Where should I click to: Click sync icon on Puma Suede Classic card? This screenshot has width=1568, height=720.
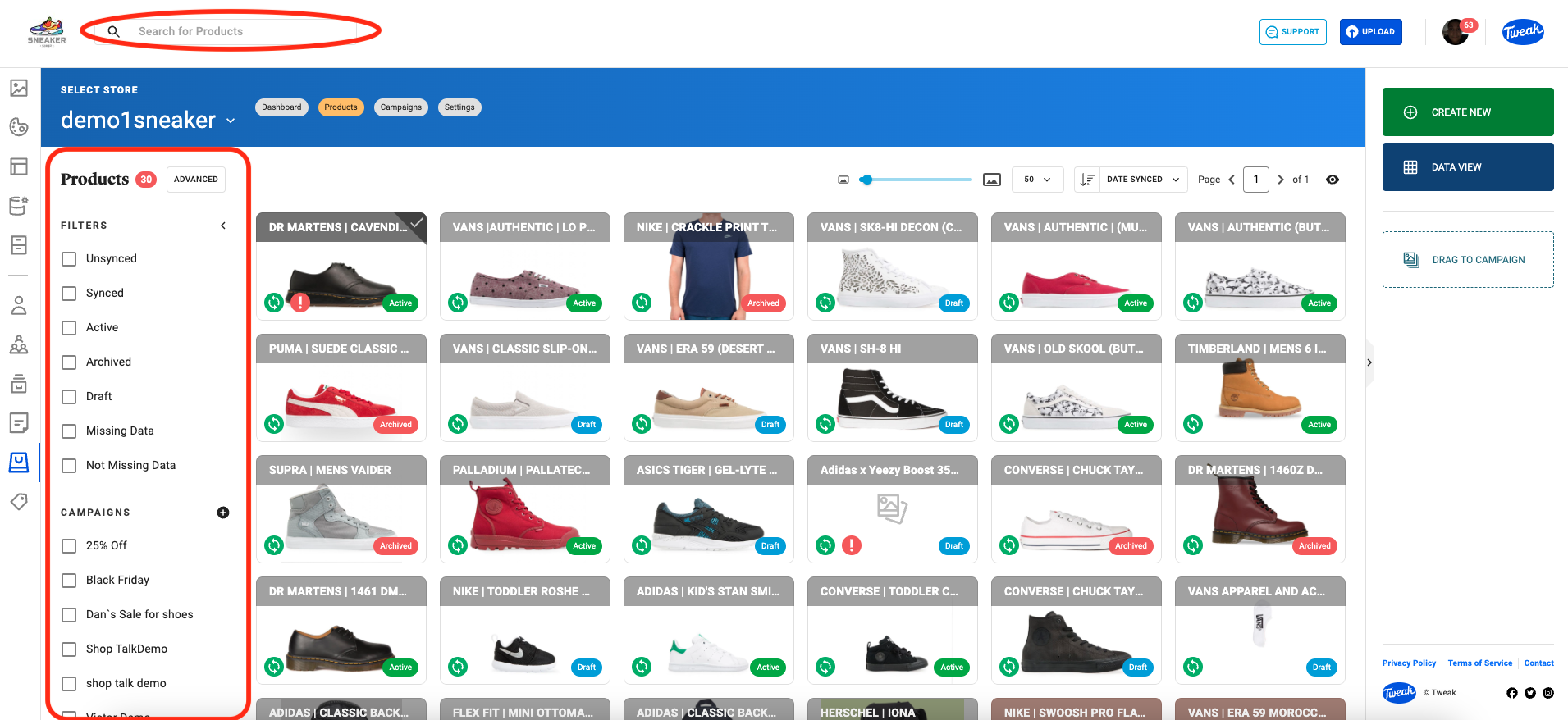coord(274,424)
